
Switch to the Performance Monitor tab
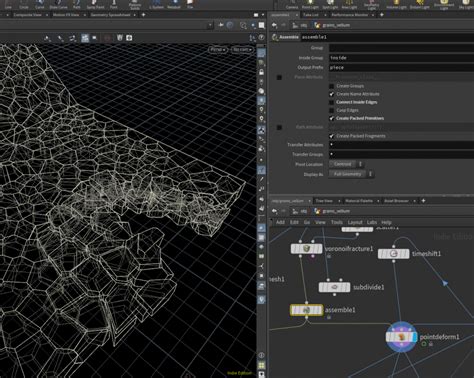click(349, 15)
